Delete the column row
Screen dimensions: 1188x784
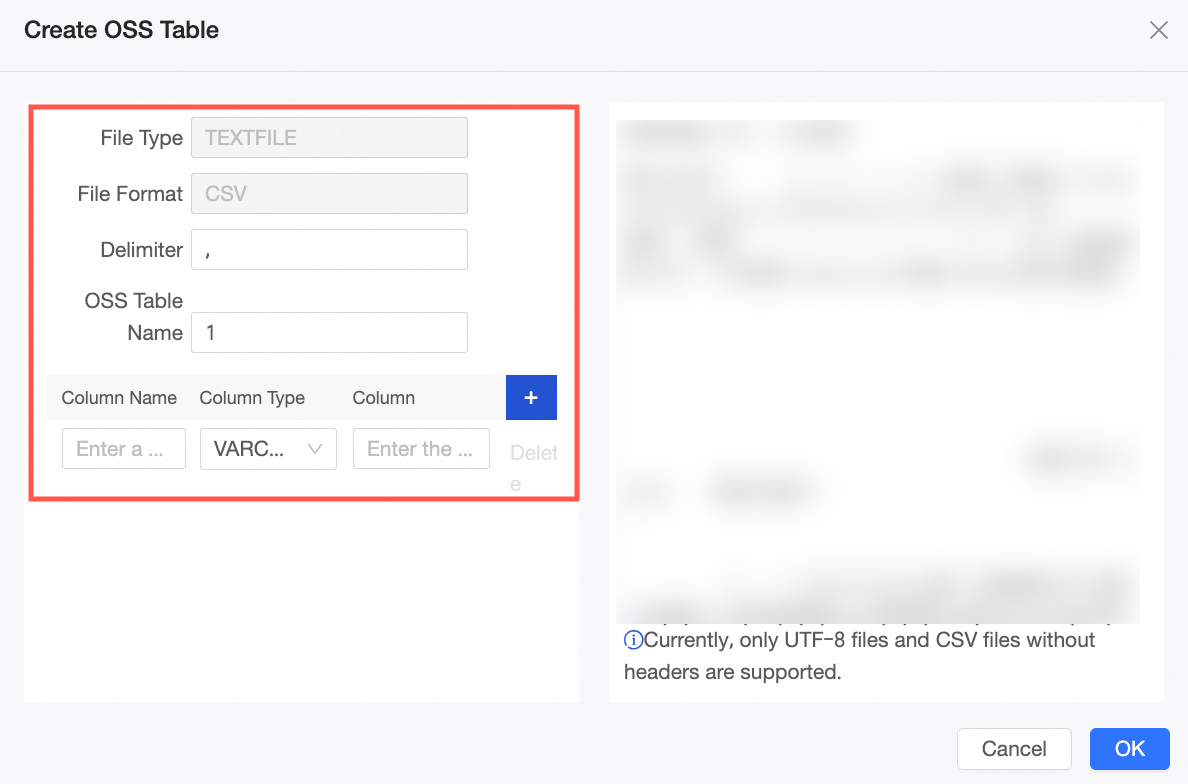click(533, 468)
